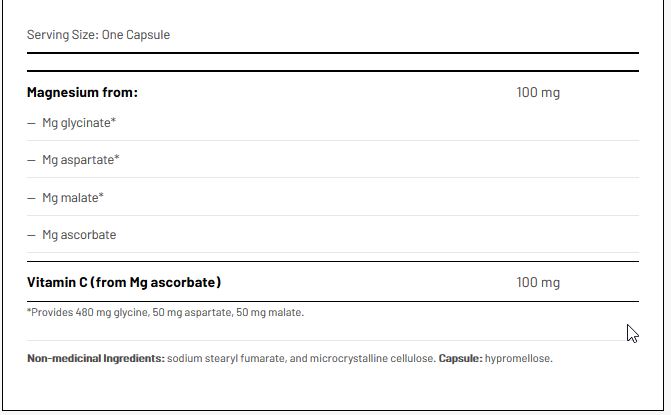Select the Mg ascorbate list entry
Screen dimensions: 671x415
79,235
